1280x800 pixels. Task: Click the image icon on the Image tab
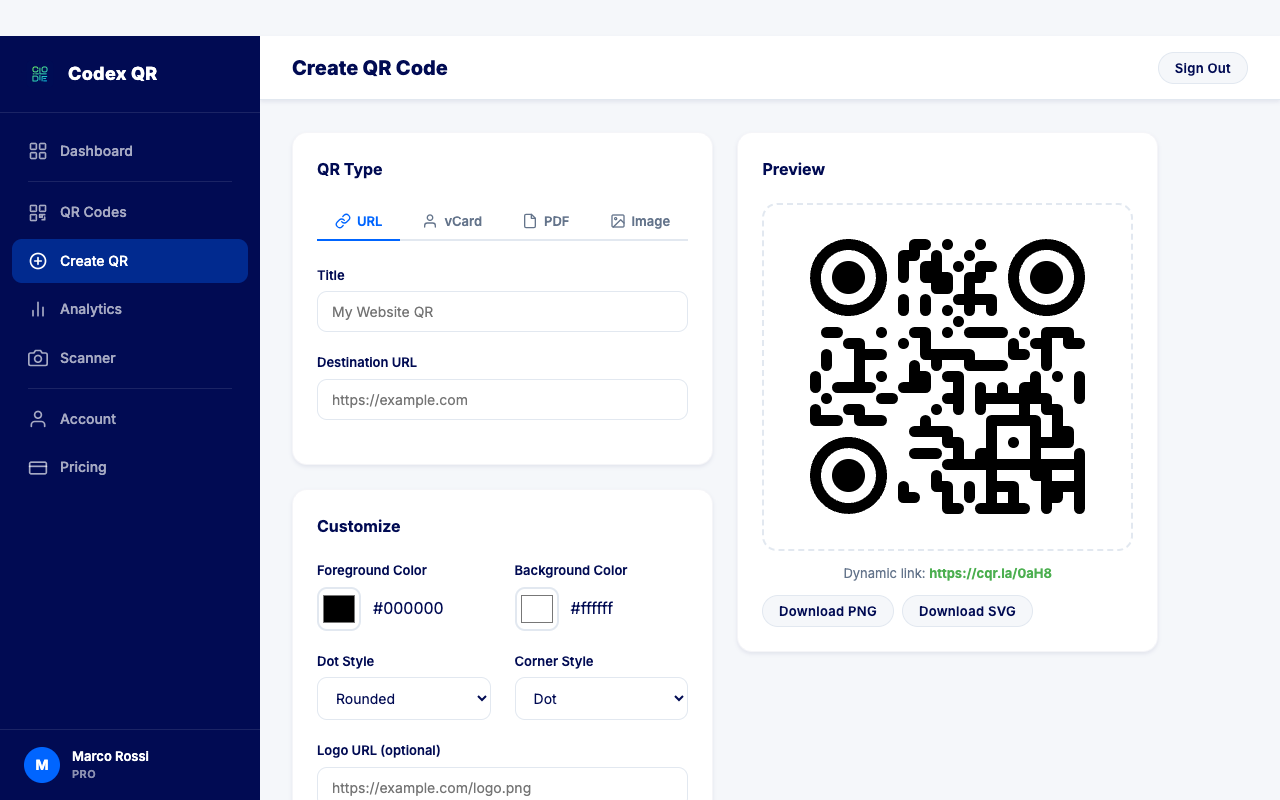tap(618, 220)
